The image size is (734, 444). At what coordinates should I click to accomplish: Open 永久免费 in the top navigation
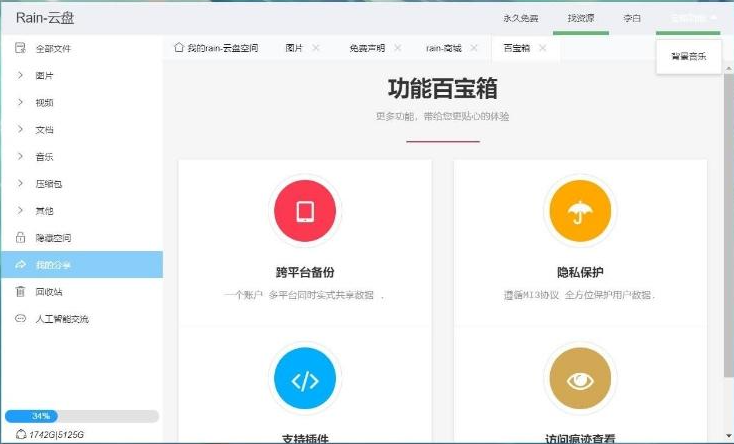point(521,18)
